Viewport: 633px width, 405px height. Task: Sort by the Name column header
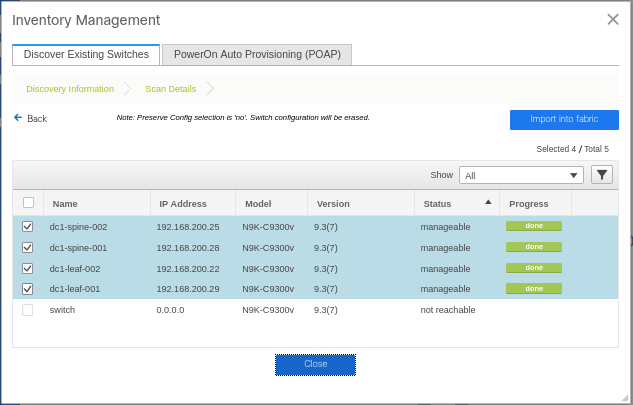tap(65, 204)
